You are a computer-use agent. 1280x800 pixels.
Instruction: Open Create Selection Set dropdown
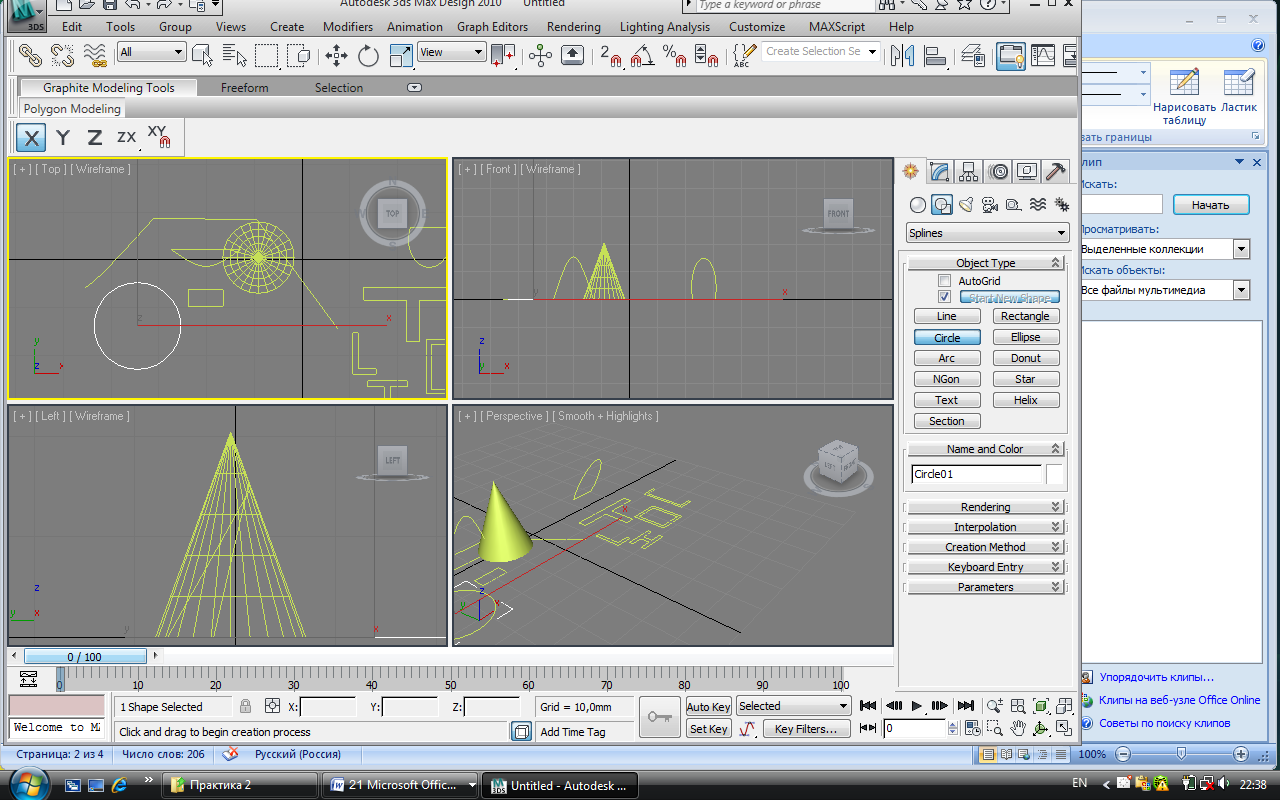(x=821, y=52)
